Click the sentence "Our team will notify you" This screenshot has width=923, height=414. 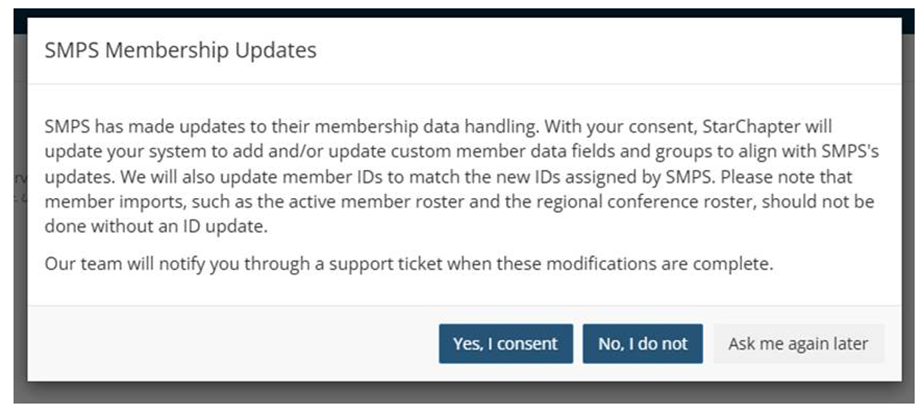409,264
